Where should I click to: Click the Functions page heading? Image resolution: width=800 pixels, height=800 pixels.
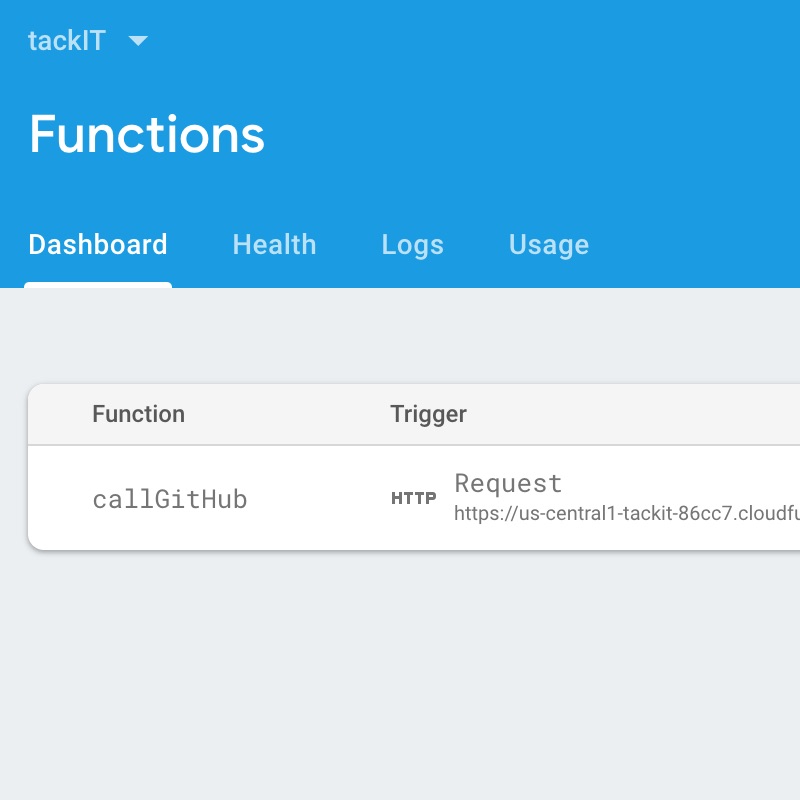pos(147,134)
